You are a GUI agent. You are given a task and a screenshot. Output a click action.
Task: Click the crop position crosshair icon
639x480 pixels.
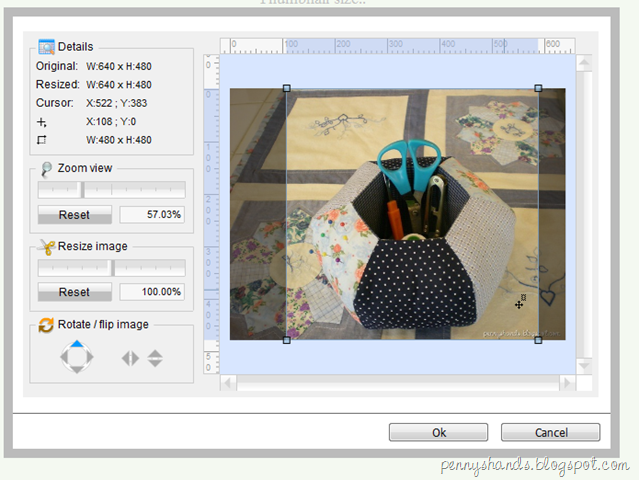(x=42, y=122)
